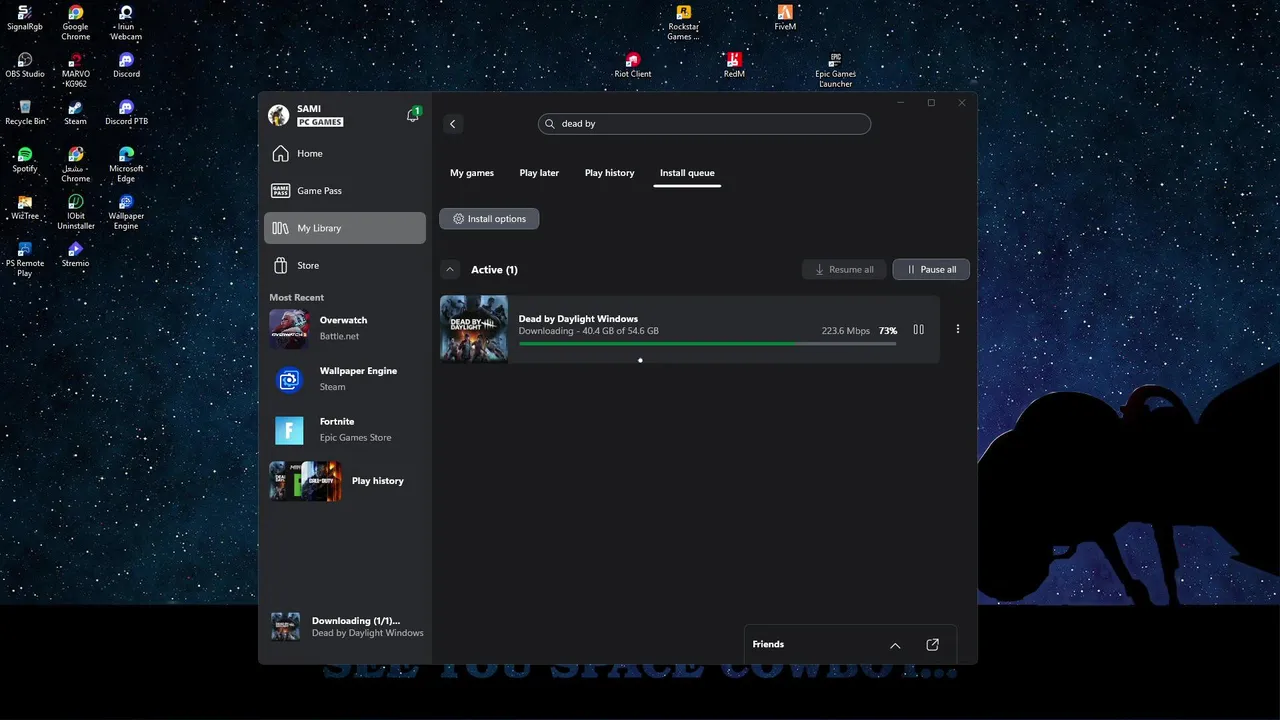Switch to the Play history tab

[x=610, y=173]
